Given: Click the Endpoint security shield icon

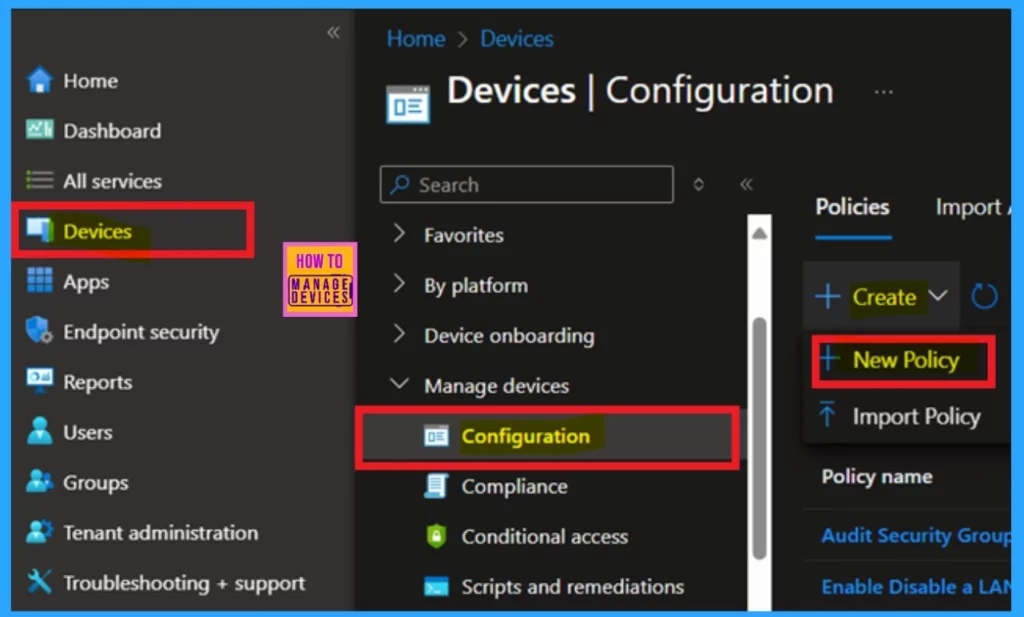Looking at the screenshot, I should pos(39,330).
